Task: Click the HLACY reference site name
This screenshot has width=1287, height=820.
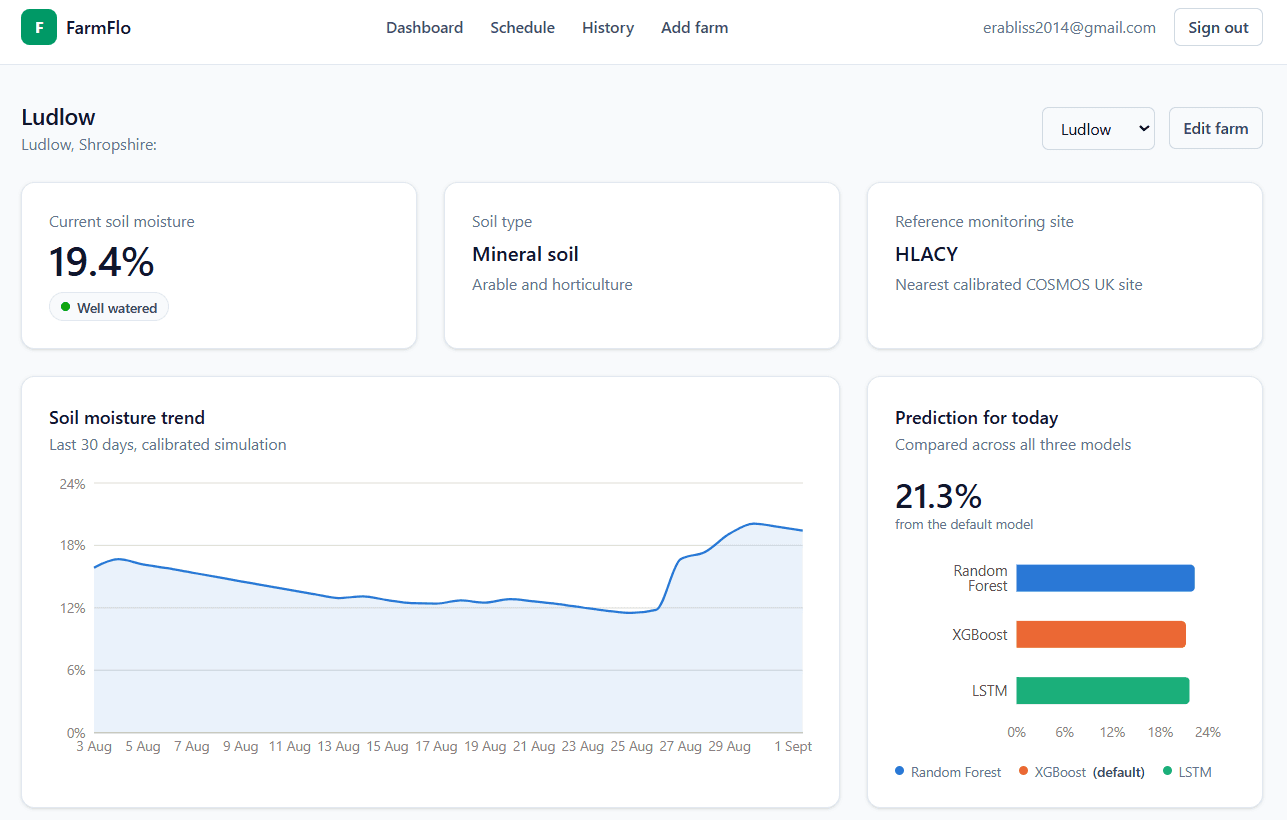Action: [926, 254]
